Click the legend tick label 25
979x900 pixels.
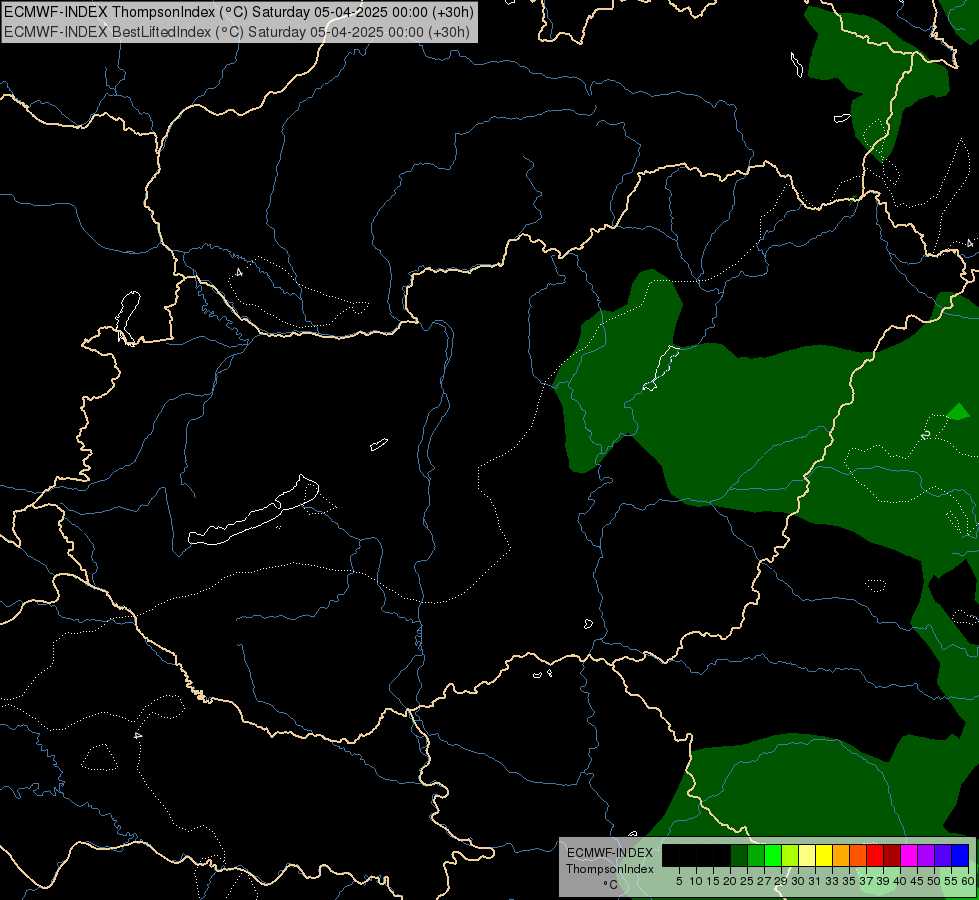(x=747, y=881)
